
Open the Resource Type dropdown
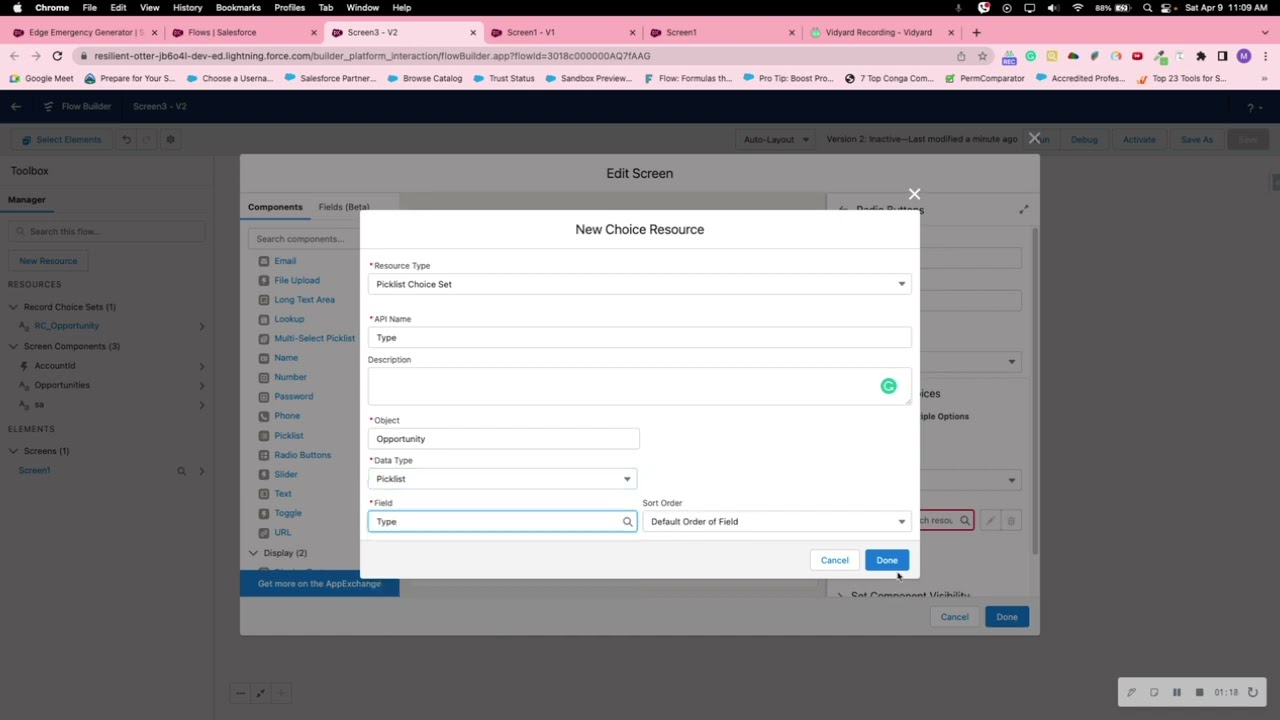click(639, 284)
